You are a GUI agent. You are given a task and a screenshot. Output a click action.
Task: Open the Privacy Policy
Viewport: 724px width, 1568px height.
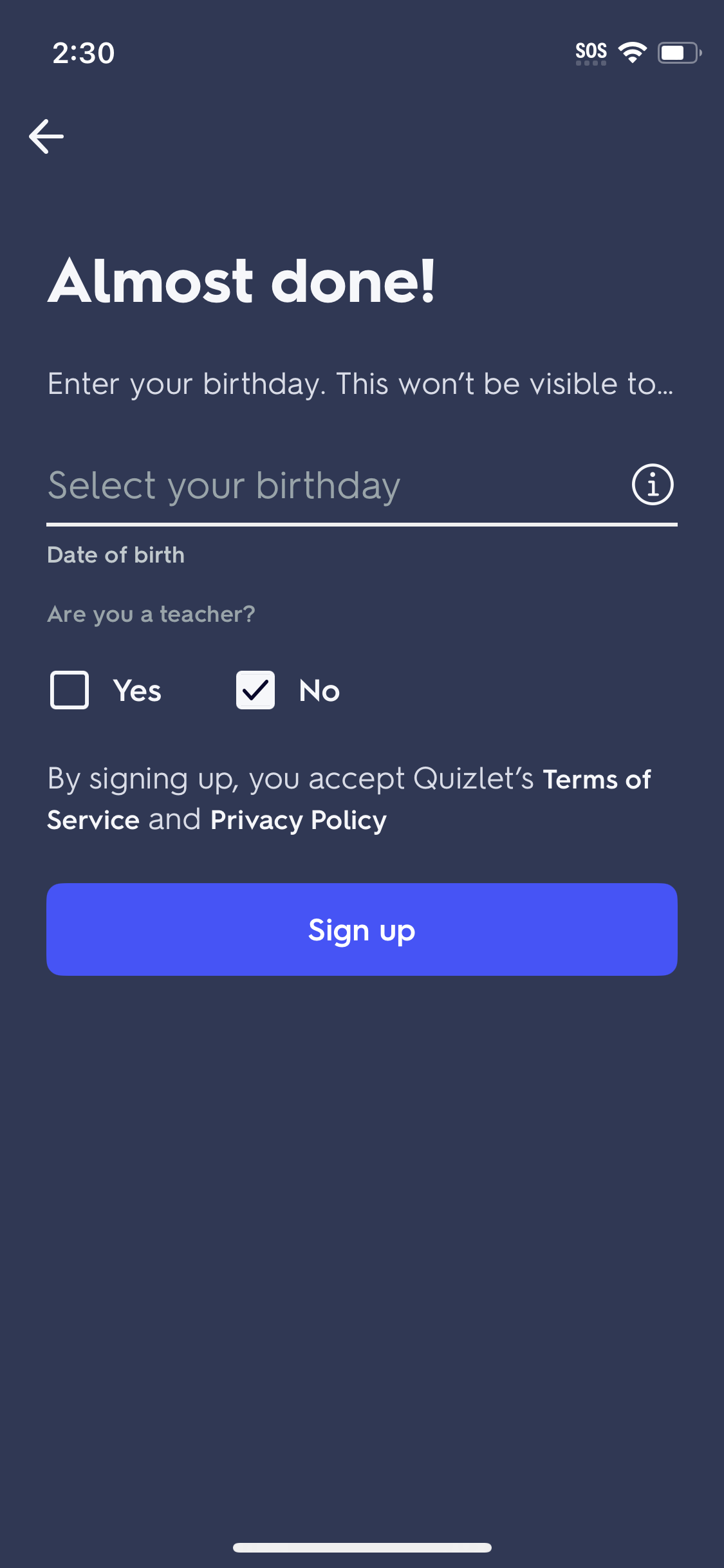tap(297, 819)
